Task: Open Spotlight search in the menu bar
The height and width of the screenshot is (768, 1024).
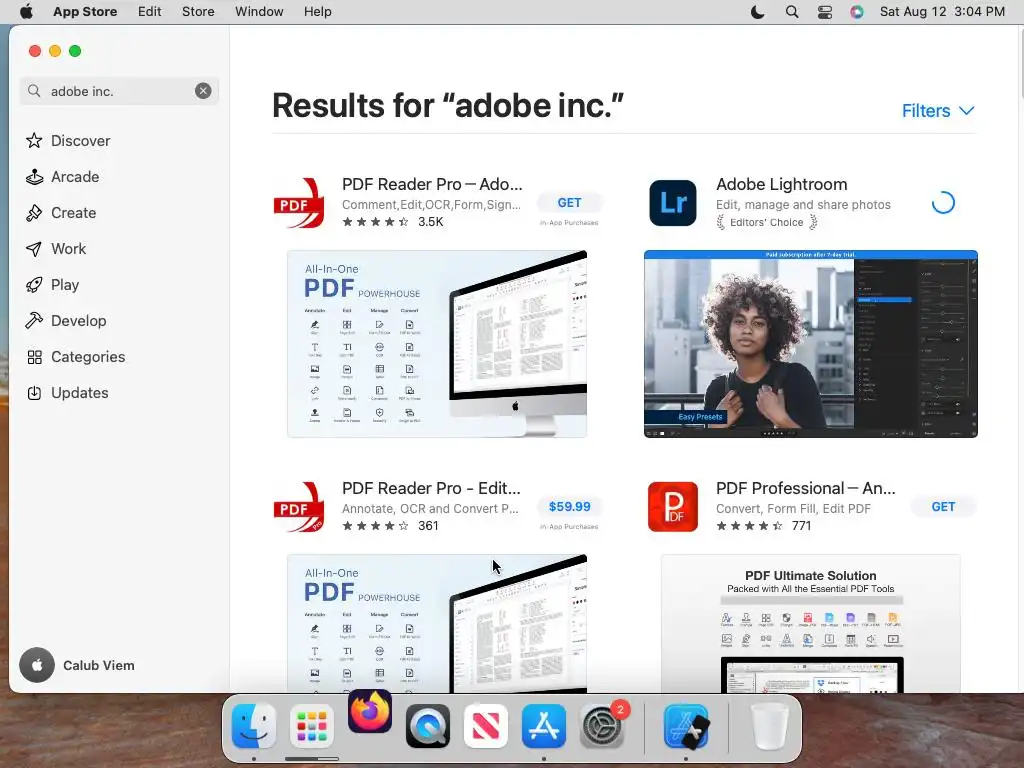Action: coord(792,12)
